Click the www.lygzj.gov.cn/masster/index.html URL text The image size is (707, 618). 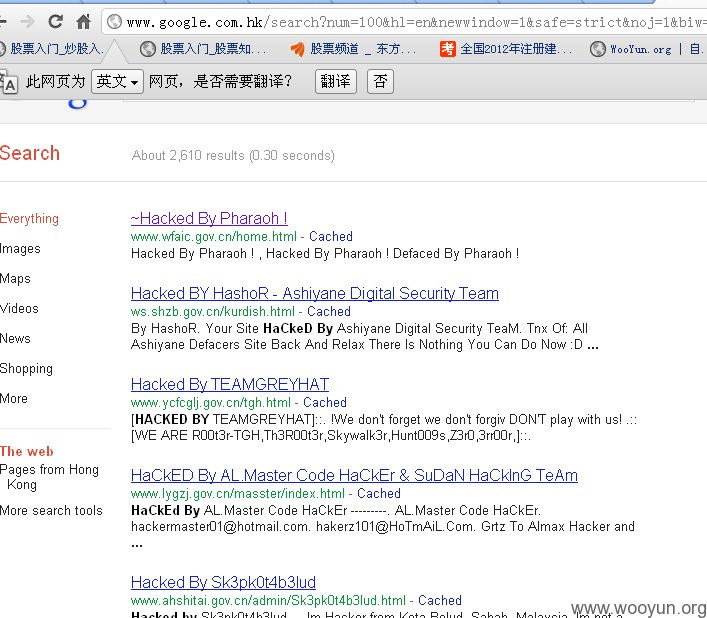238,493
